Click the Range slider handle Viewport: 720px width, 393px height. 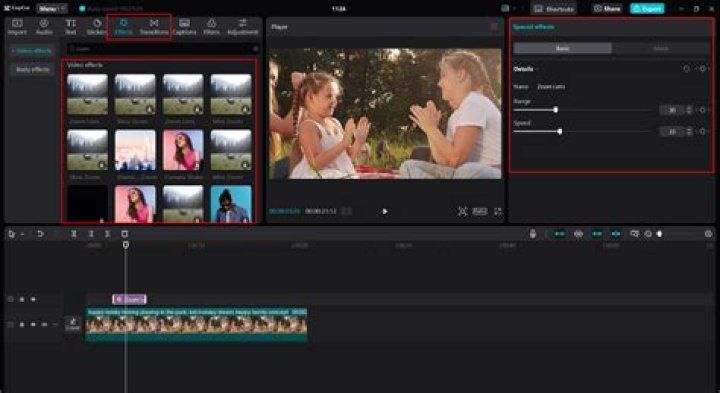[x=556, y=110]
